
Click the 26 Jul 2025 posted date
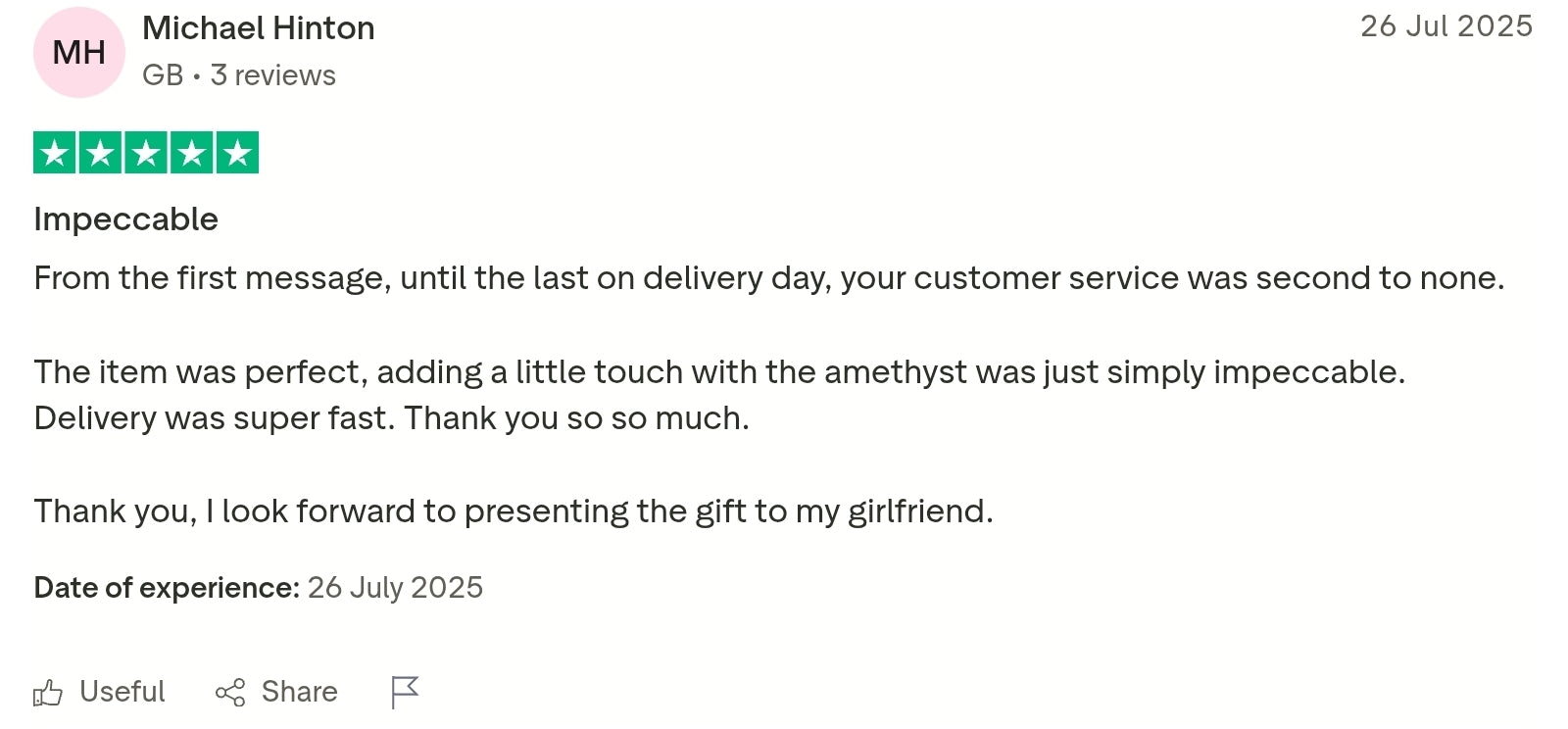tap(1445, 26)
